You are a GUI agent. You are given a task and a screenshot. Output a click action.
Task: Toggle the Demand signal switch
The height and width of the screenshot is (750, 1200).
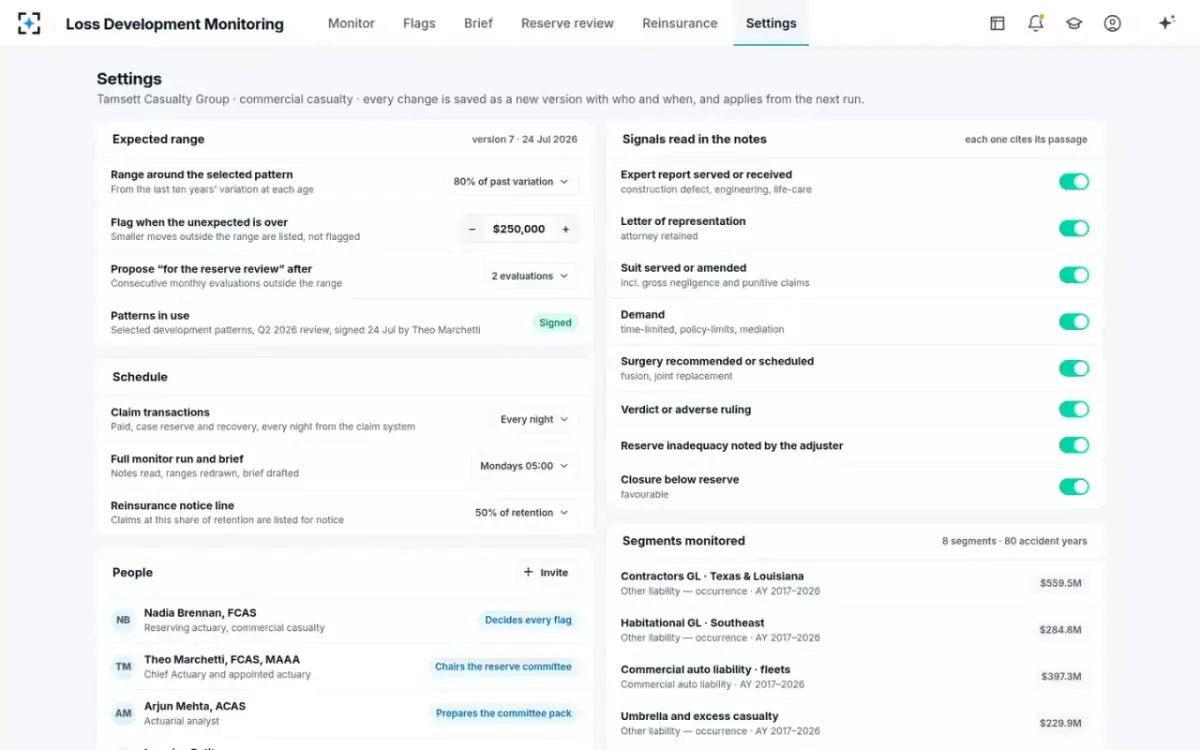coord(1074,322)
